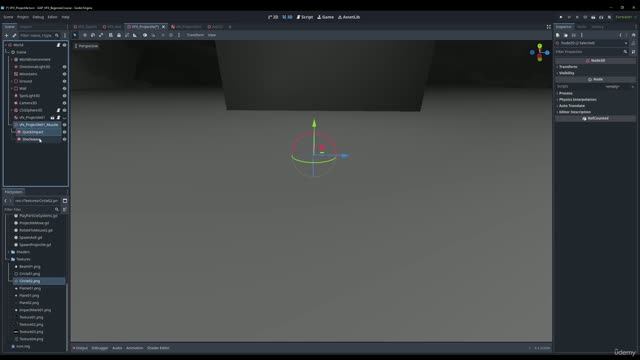640x360 pixels.
Task: Expand the Visibility section in Inspector
Action: (x=567, y=73)
